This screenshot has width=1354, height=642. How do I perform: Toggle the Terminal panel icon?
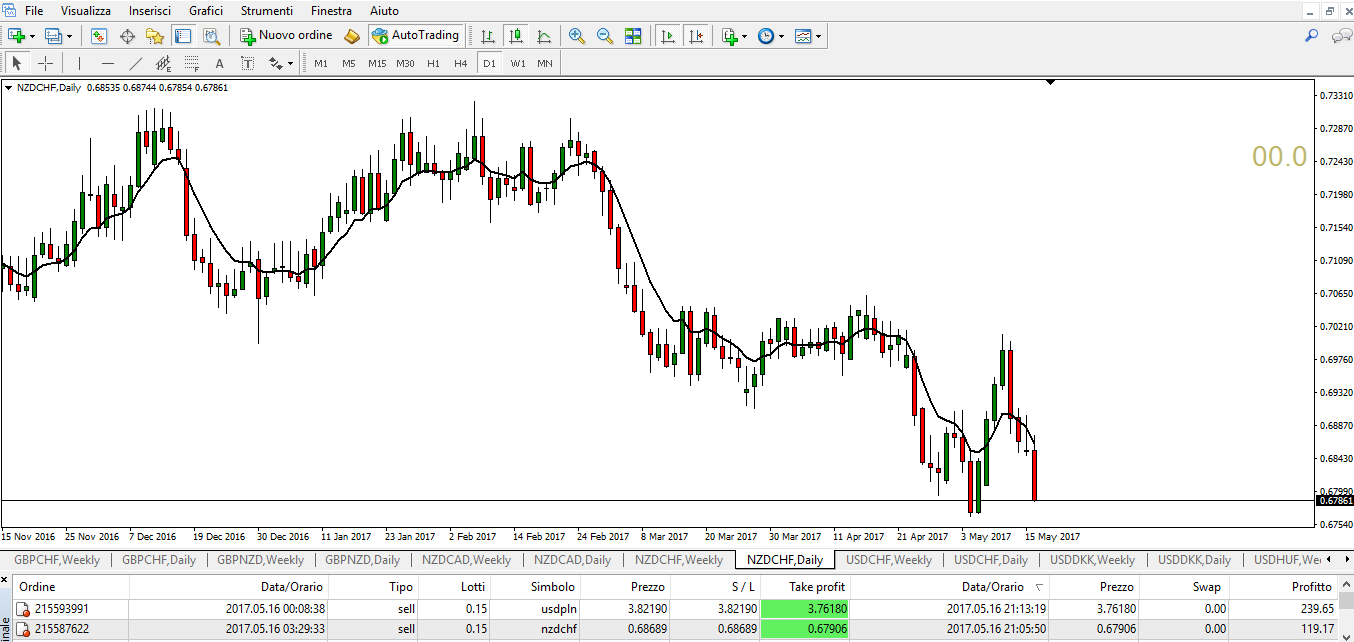183,36
